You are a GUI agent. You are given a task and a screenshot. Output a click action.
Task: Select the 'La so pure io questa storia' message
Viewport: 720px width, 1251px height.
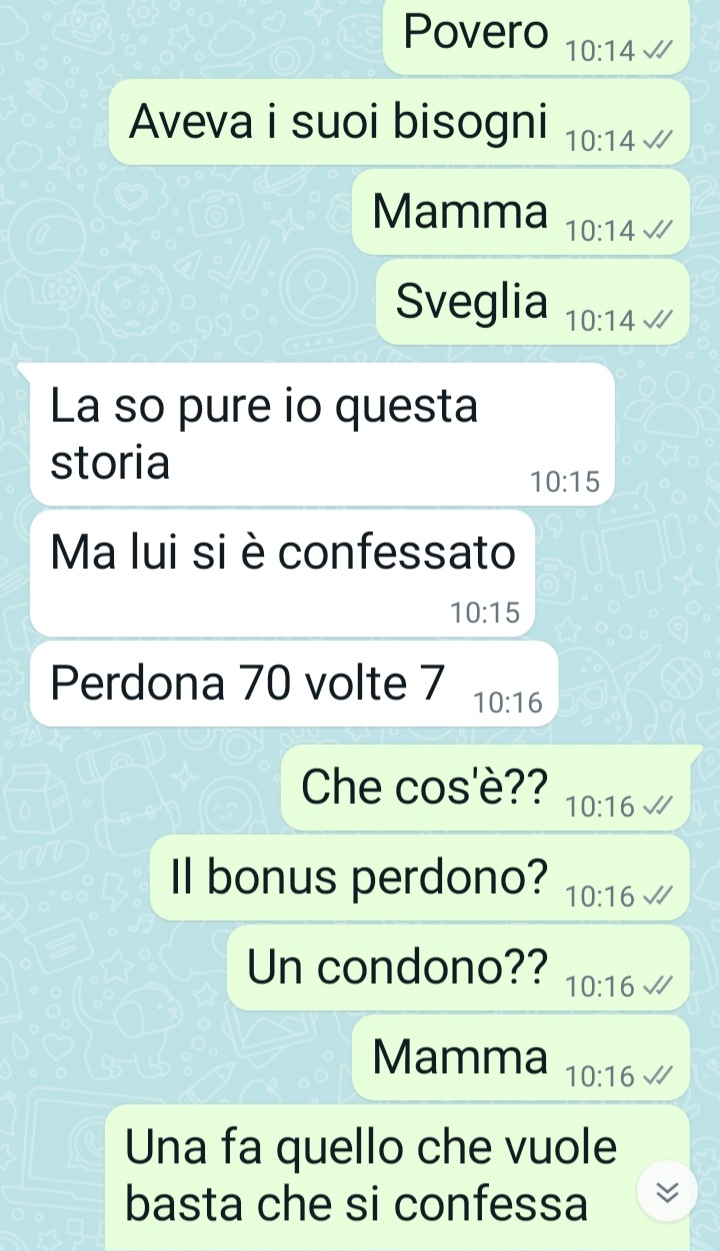[322, 434]
